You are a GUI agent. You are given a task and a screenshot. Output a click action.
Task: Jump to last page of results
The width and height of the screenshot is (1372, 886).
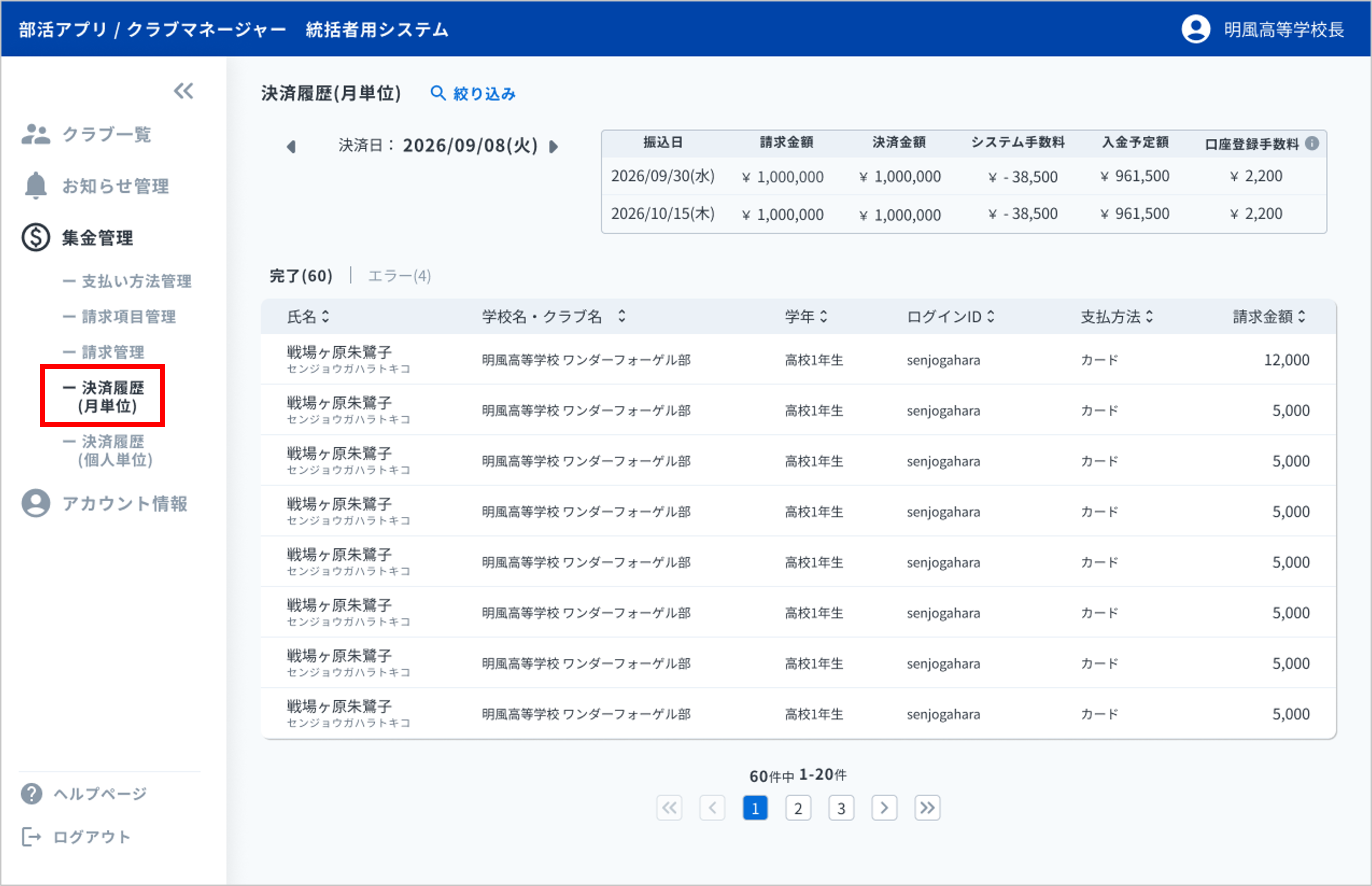click(x=927, y=808)
